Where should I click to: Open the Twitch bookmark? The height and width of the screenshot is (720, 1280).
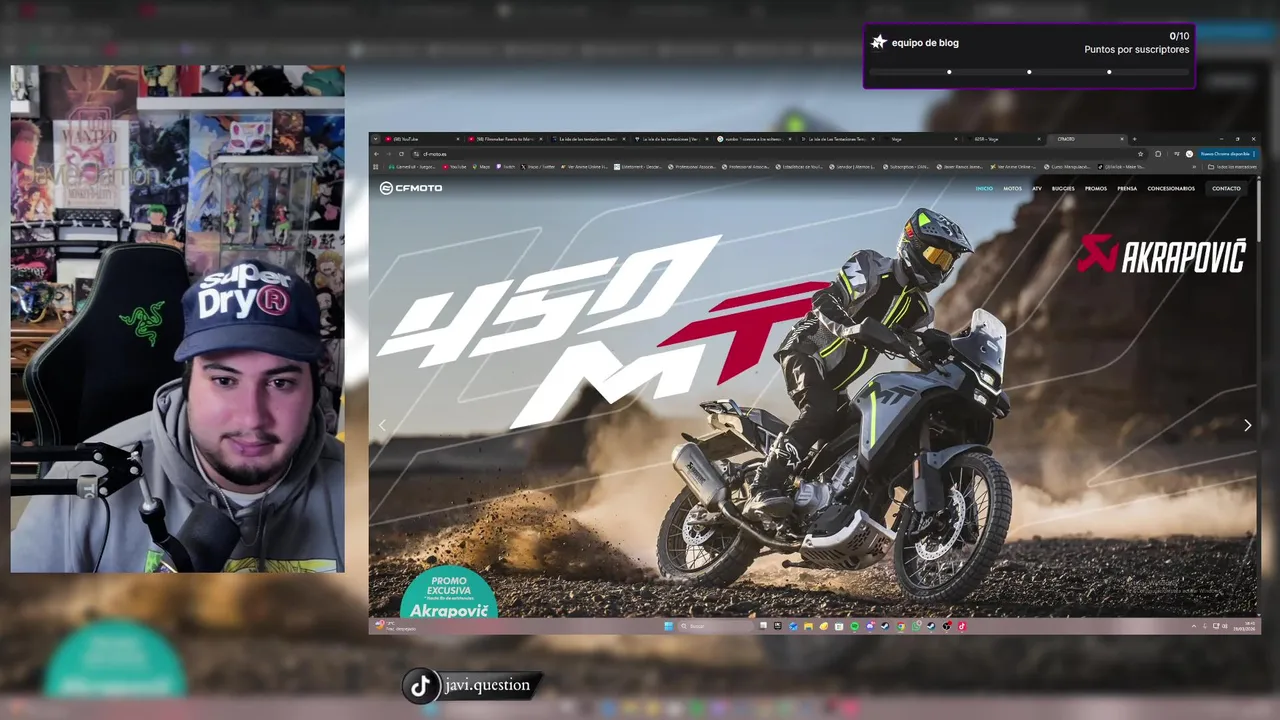click(x=506, y=166)
